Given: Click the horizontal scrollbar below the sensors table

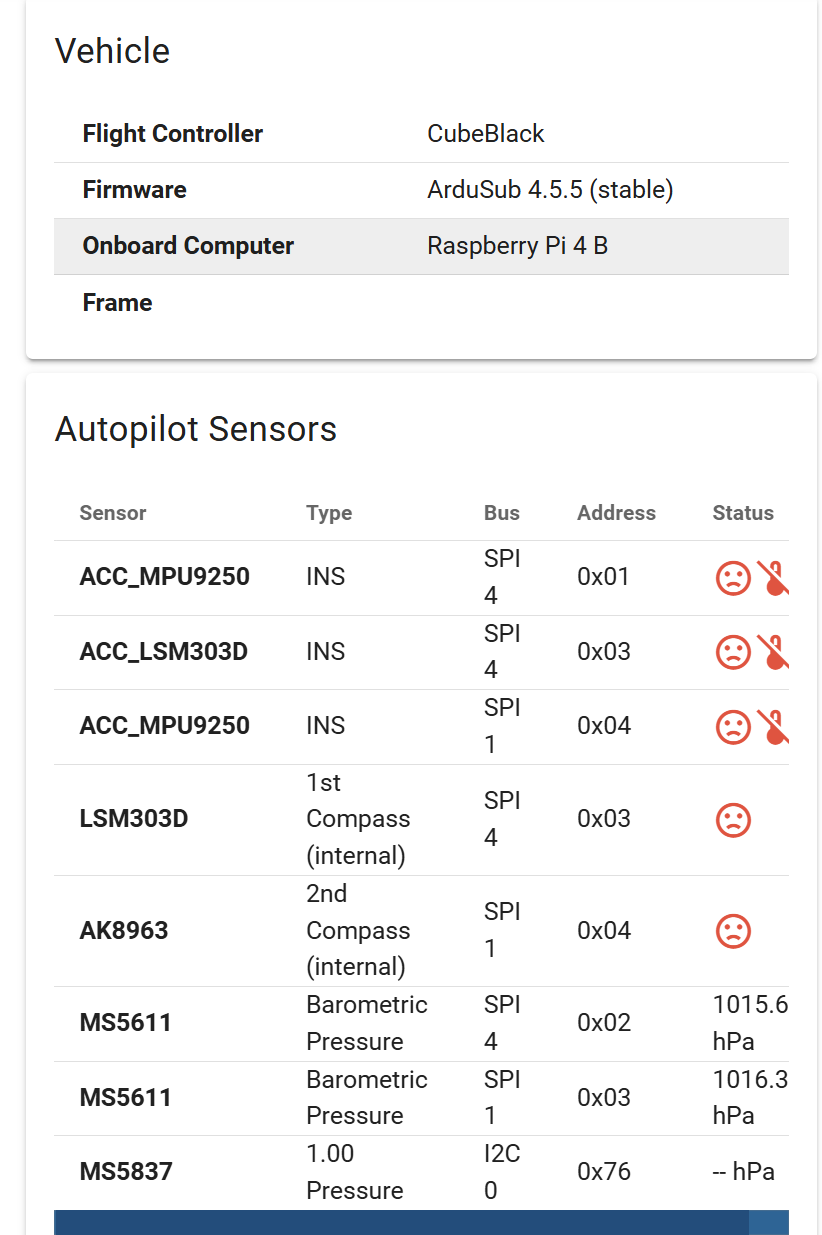Looking at the screenshot, I should coord(400,1222).
